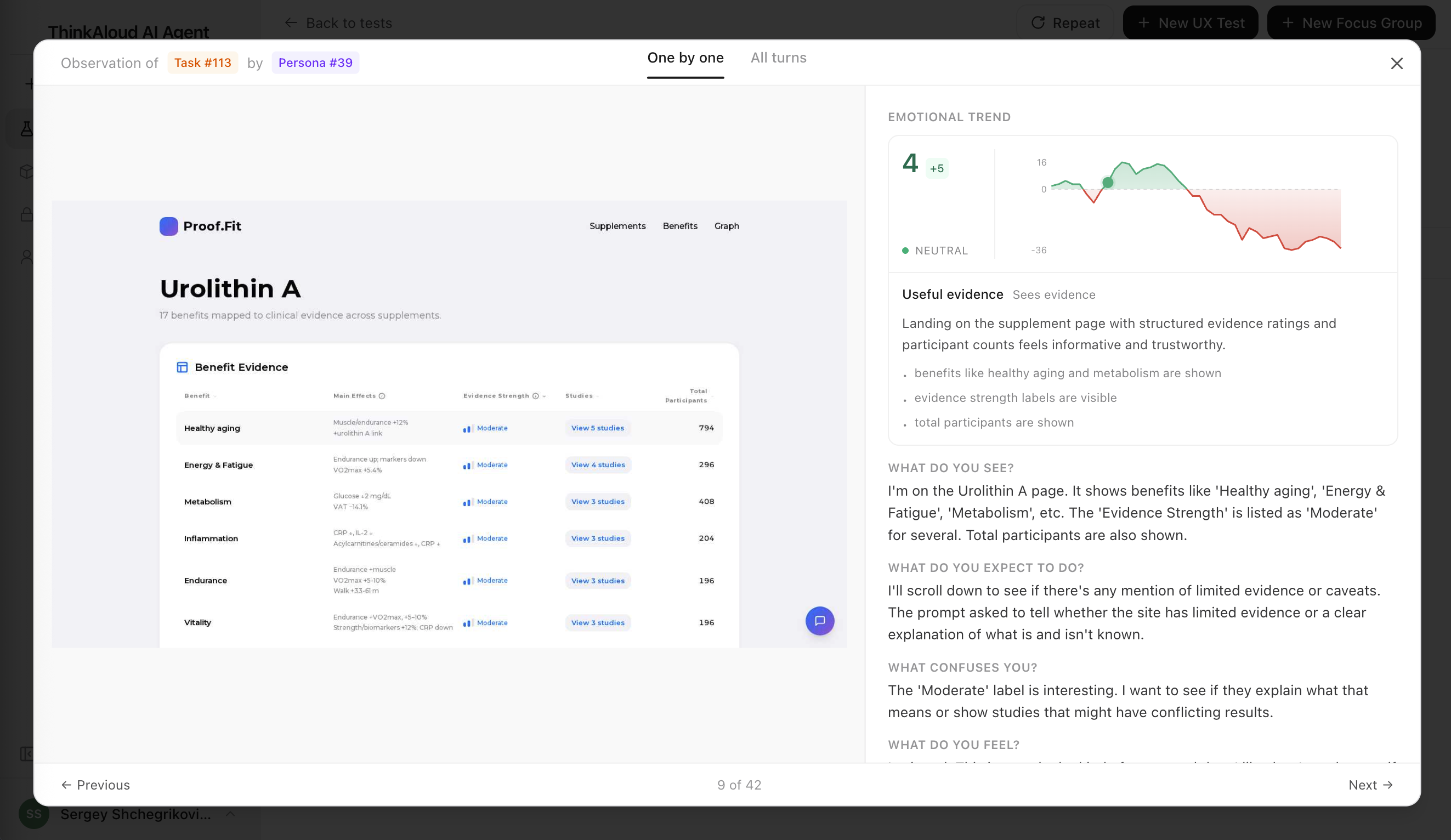Go to the Next observation
The height and width of the screenshot is (840, 1451).
point(1370,785)
